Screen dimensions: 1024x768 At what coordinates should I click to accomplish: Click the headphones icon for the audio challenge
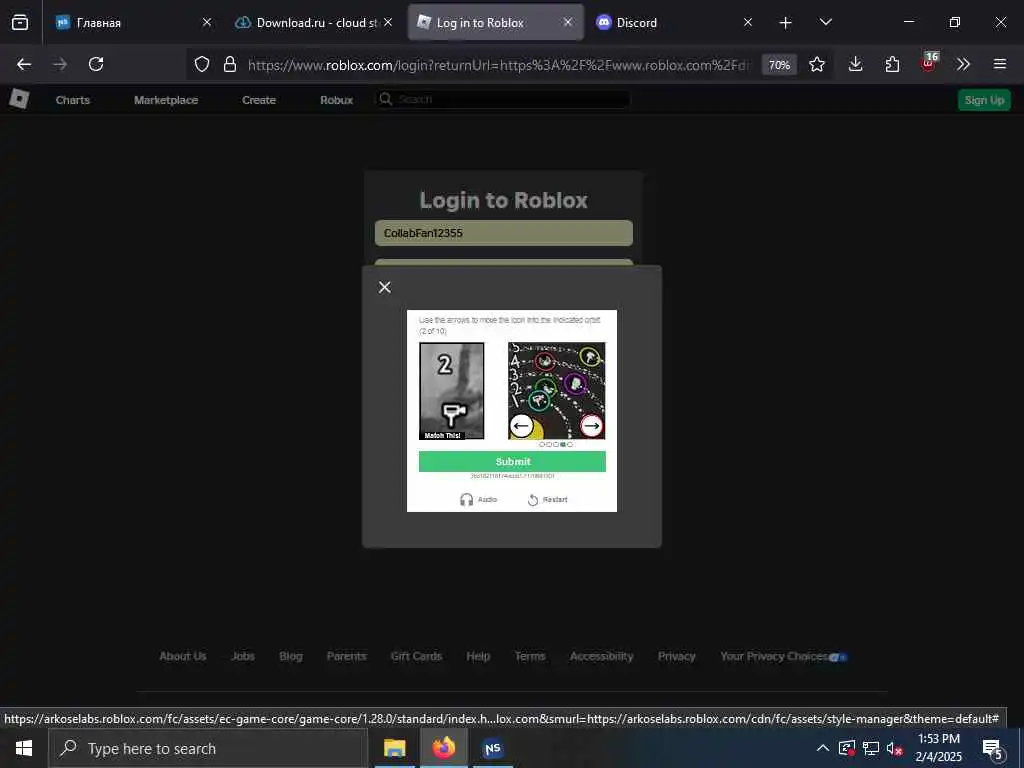[x=466, y=500]
